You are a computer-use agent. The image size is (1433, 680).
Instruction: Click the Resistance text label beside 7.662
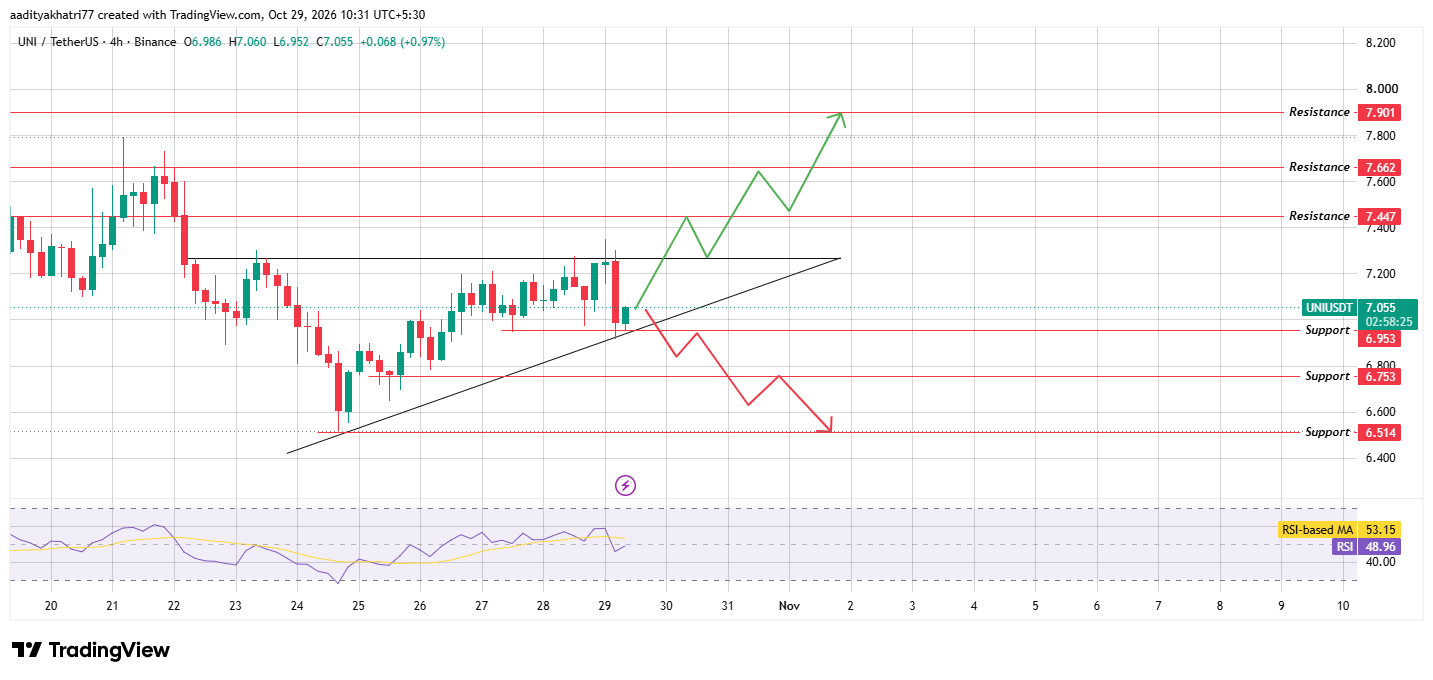1319,167
